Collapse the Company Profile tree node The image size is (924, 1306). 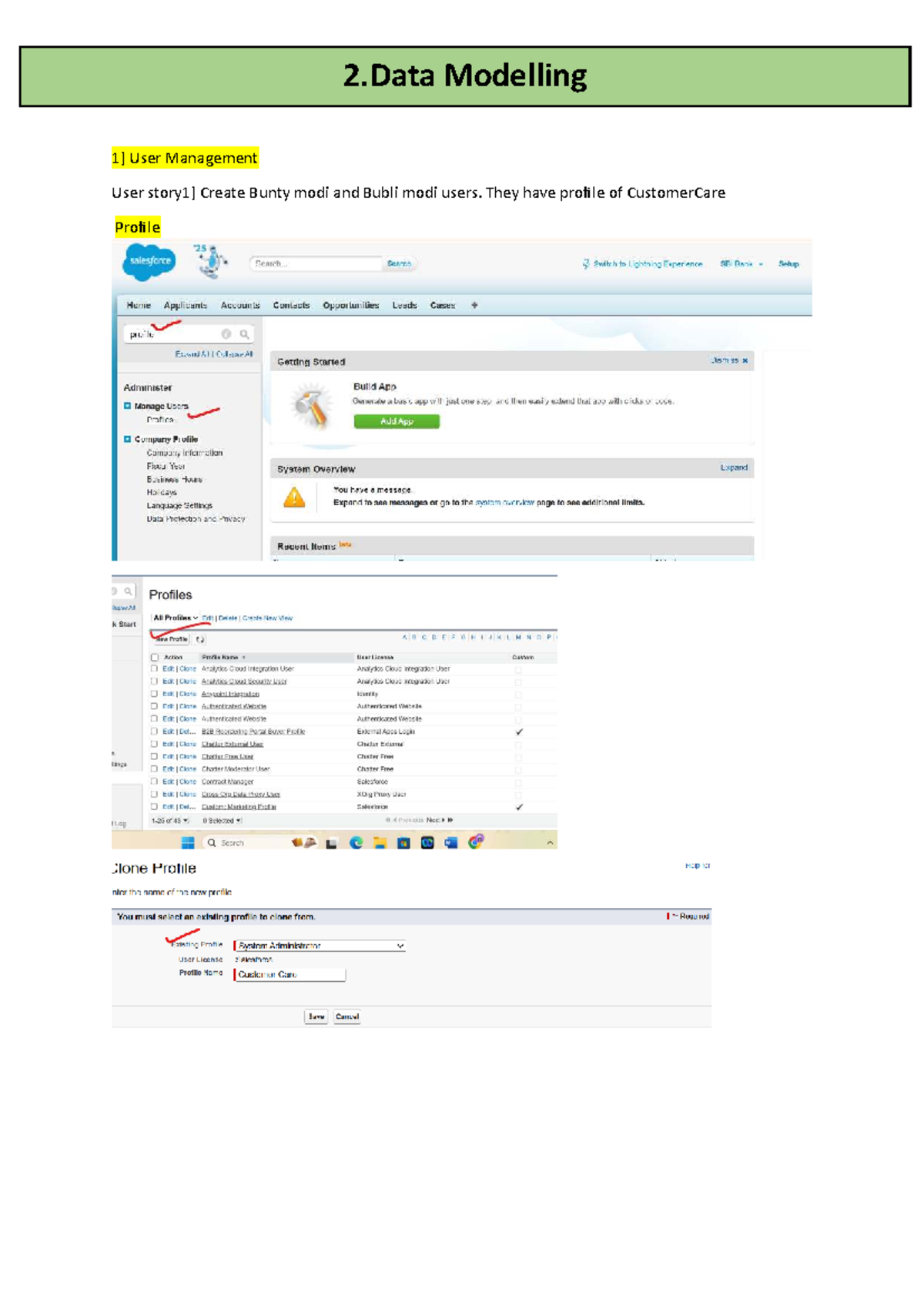tap(128, 439)
